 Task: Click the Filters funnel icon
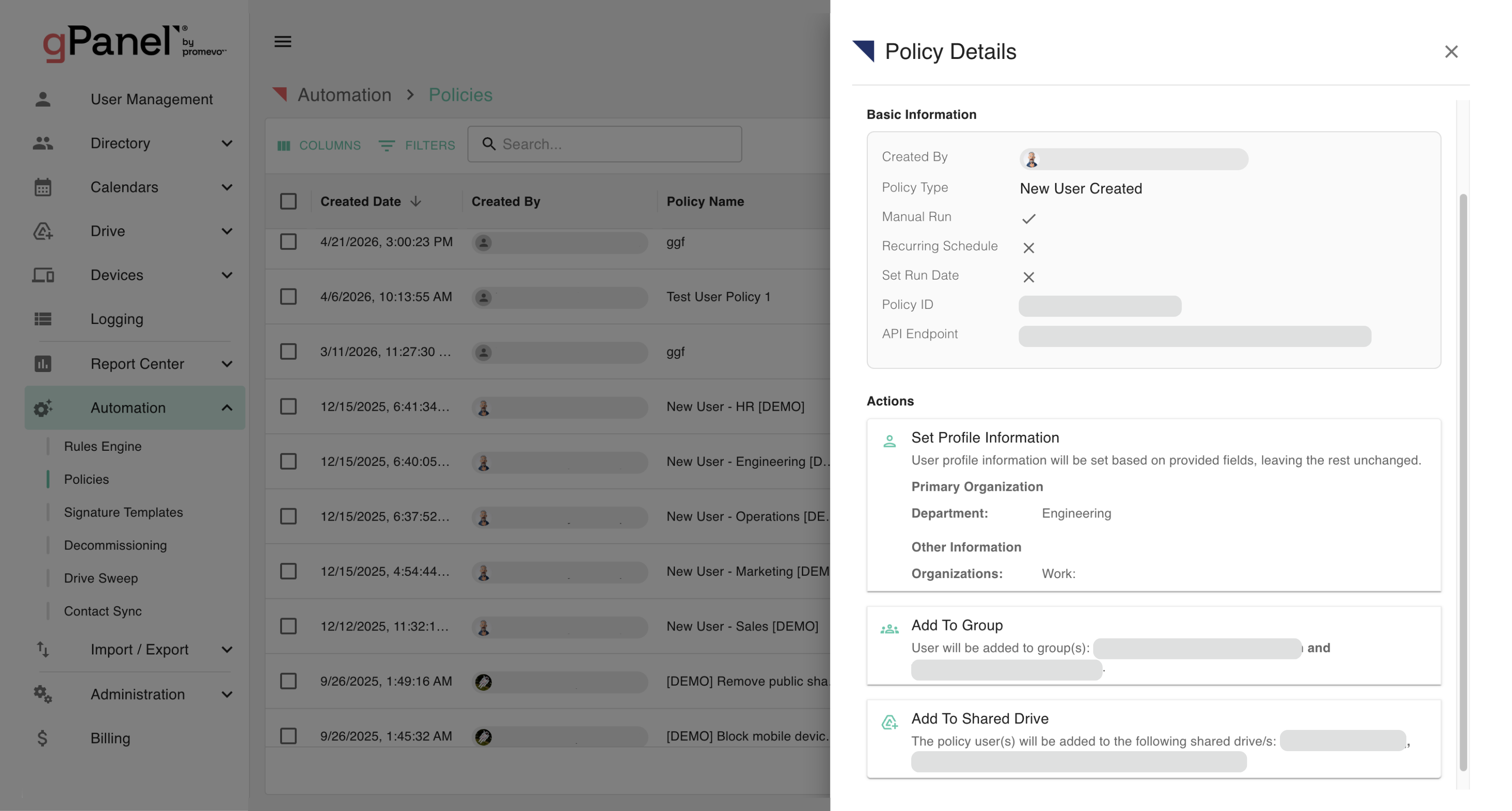click(386, 146)
